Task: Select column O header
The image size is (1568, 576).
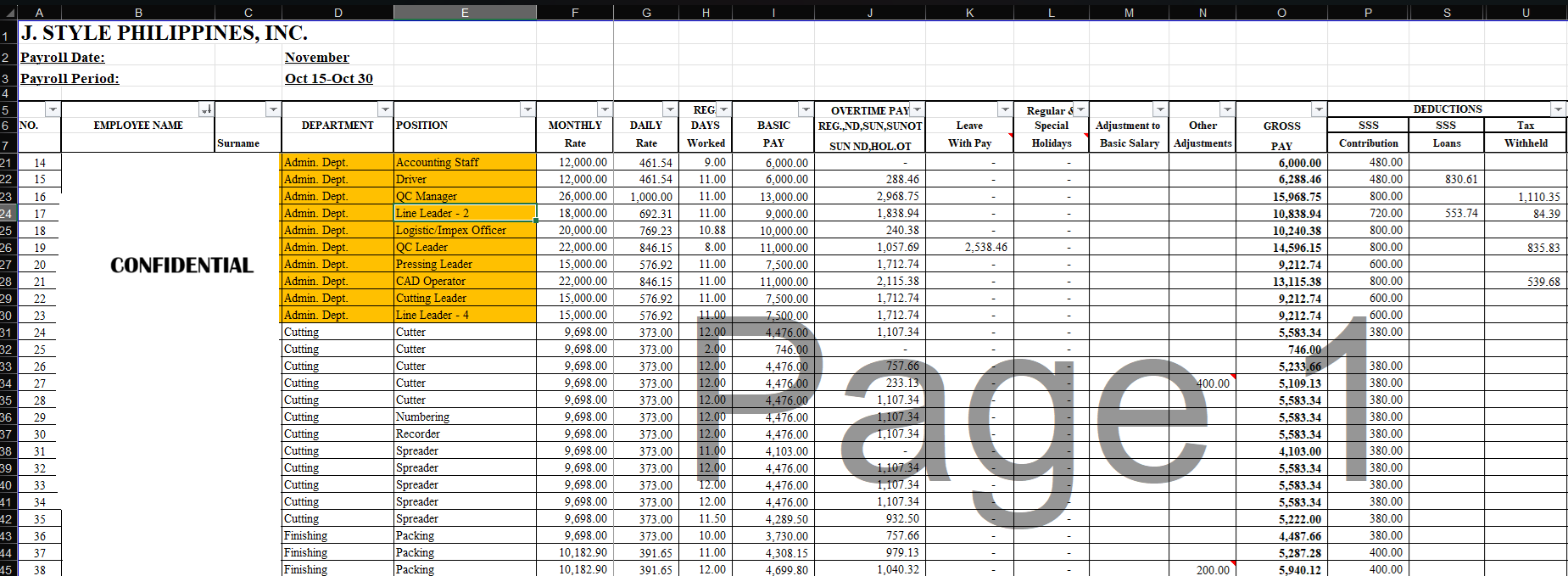Action: pyautogui.click(x=1281, y=12)
